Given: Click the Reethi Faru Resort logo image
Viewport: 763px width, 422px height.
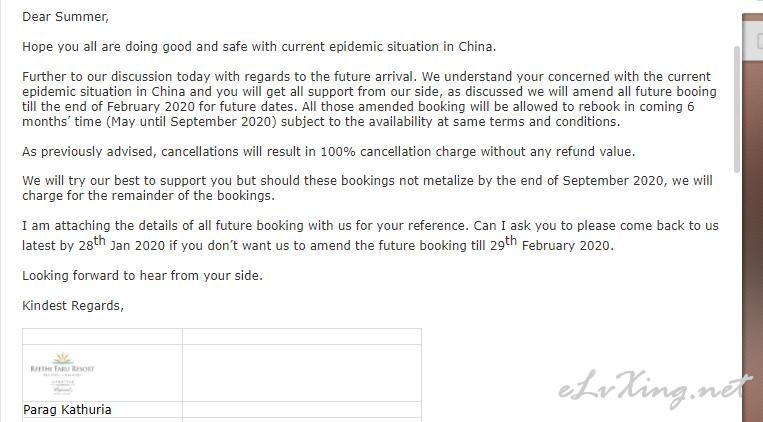Looking at the screenshot, I should (x=62, y=373).
